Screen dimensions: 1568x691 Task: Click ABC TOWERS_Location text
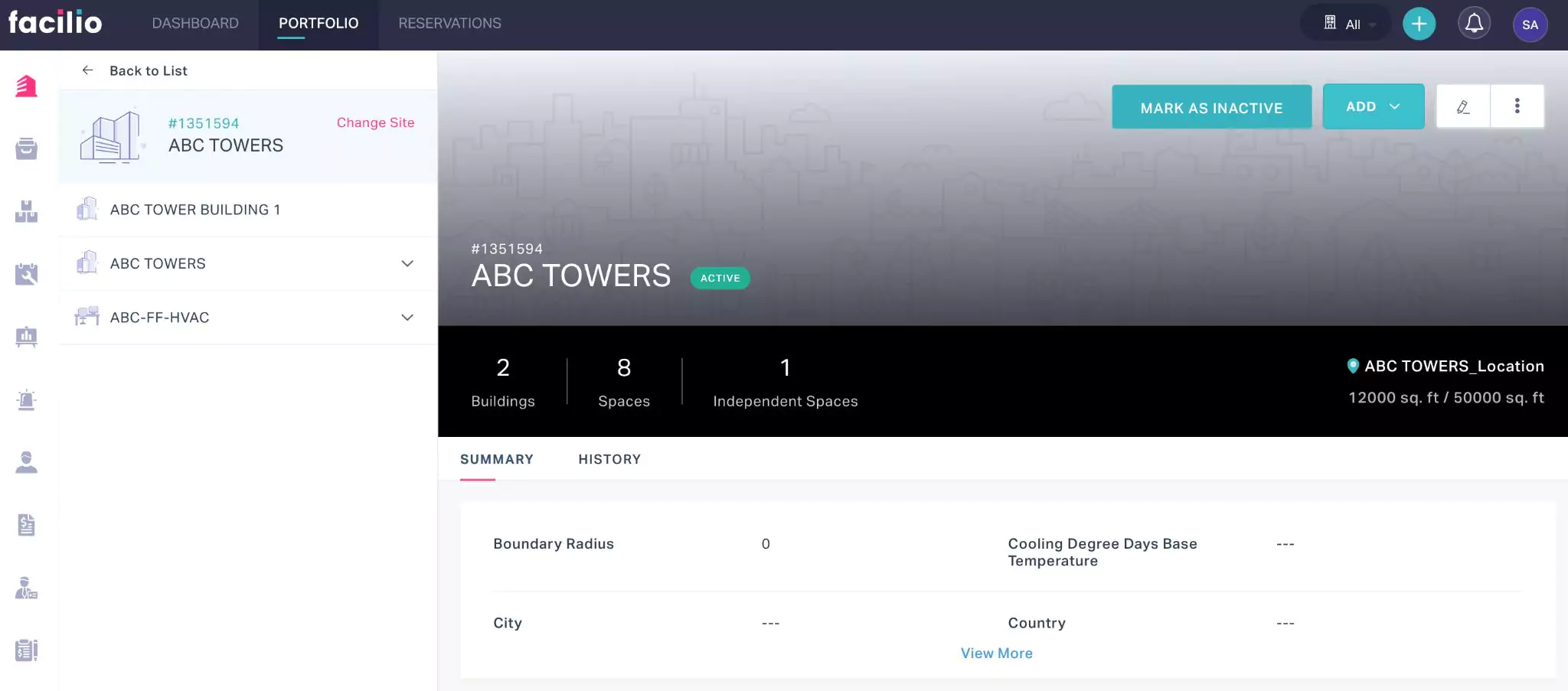coord(1454,366)
